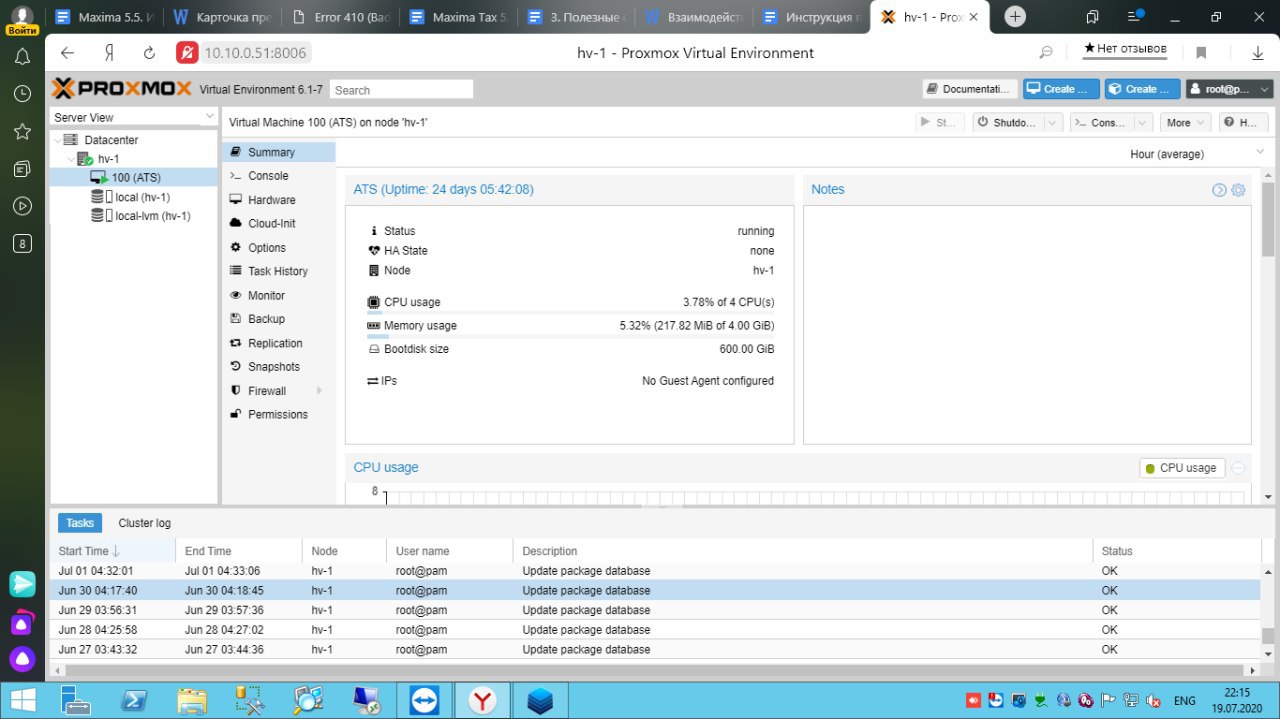
Task: Open new browser tab
Action: pyautogui.click(x=1015, y=17)
